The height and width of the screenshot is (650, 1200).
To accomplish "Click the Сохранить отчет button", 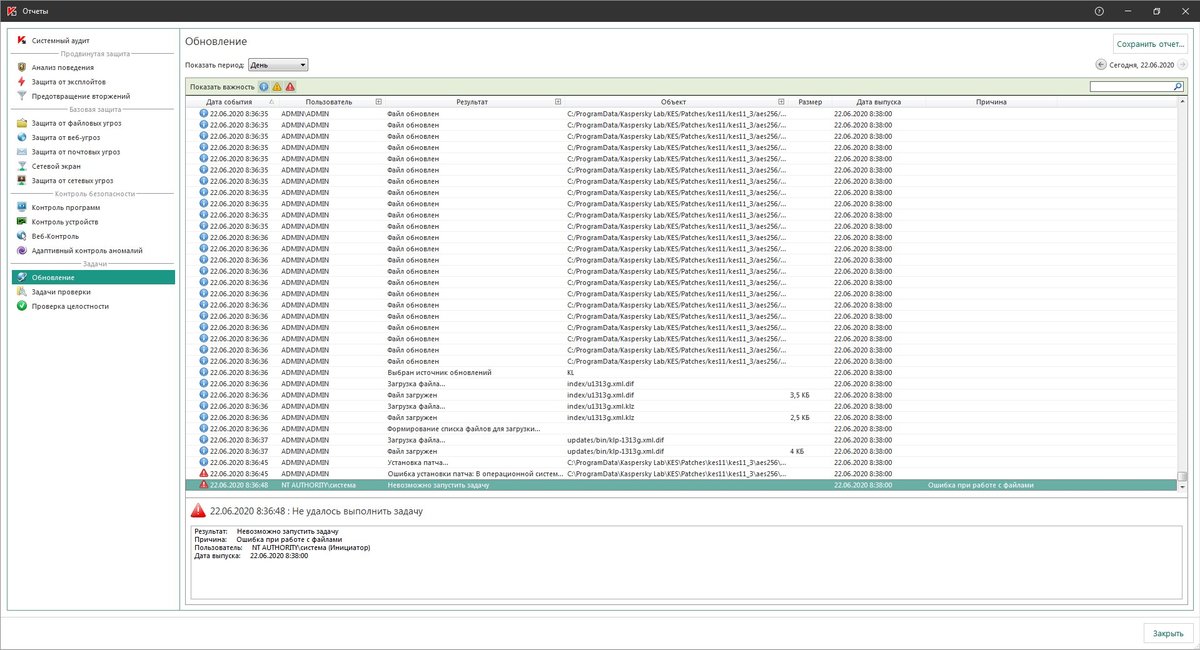I will coord(1150,44).
